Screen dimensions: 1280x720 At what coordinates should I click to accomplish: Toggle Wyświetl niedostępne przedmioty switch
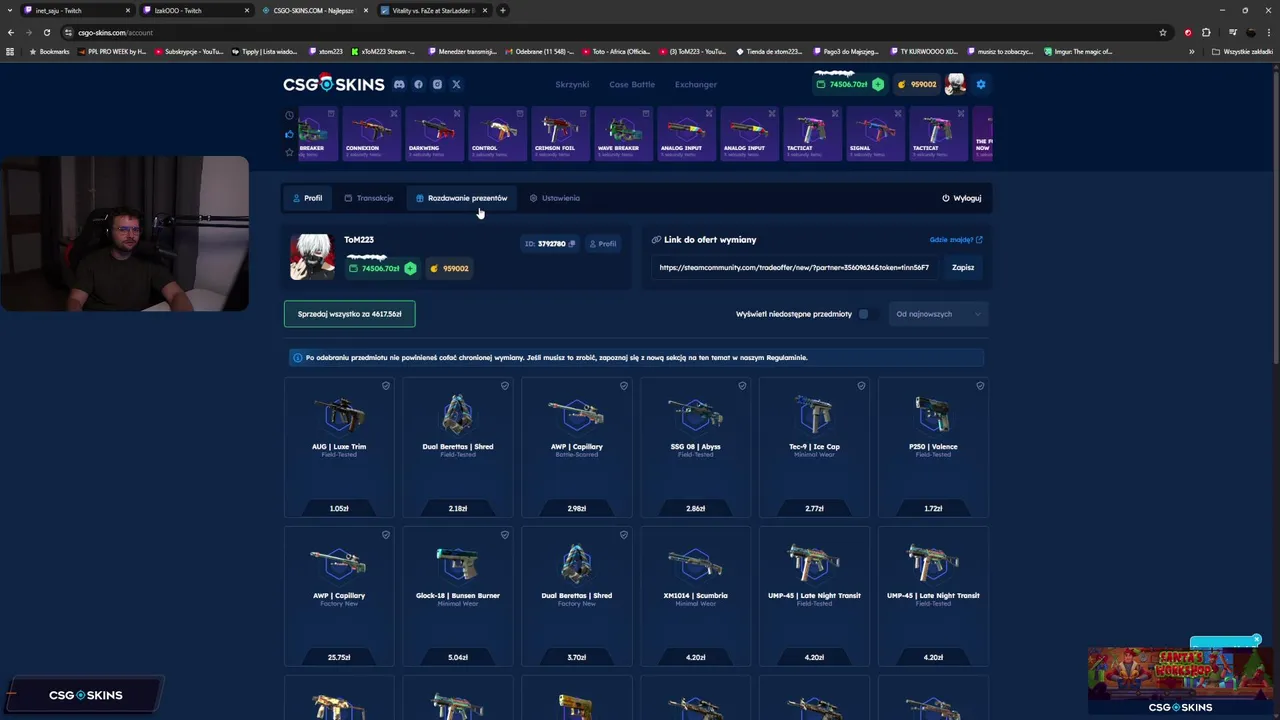(867, 314)
